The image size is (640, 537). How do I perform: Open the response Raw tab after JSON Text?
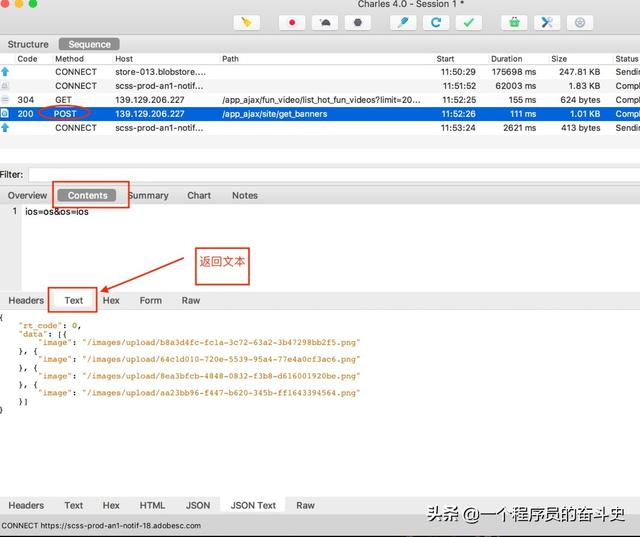(x=305, y=505)
